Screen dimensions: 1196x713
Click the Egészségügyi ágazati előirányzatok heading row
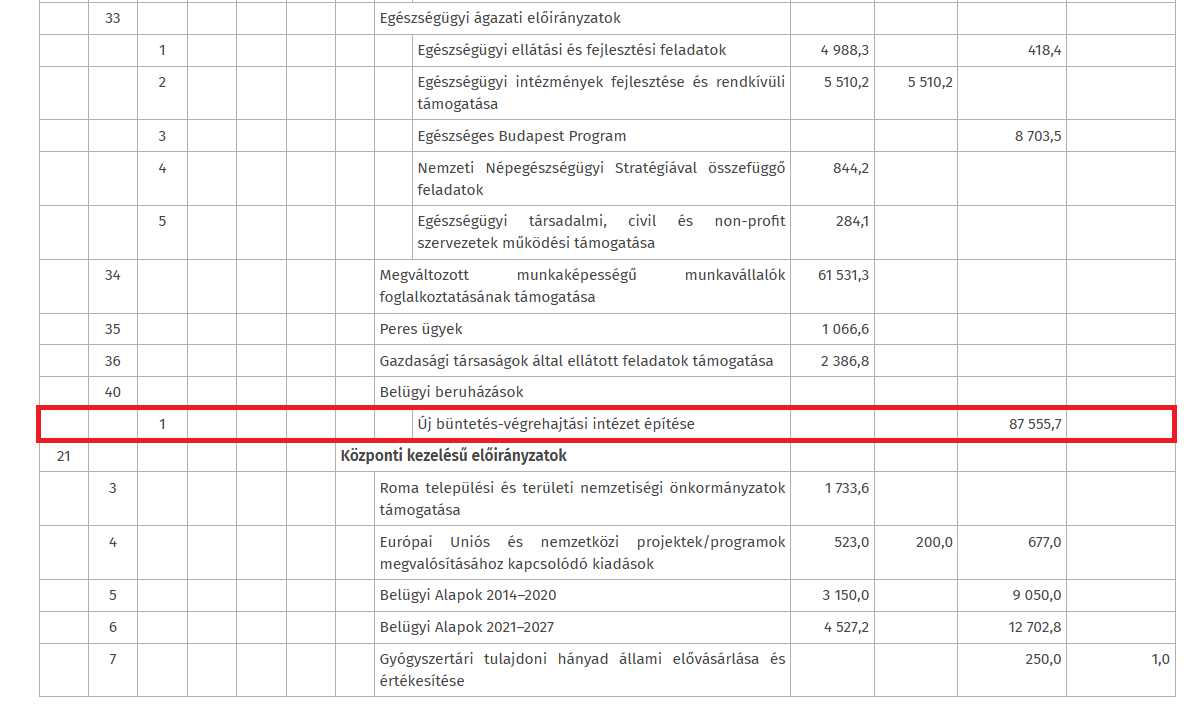click(x=500, y=18)
